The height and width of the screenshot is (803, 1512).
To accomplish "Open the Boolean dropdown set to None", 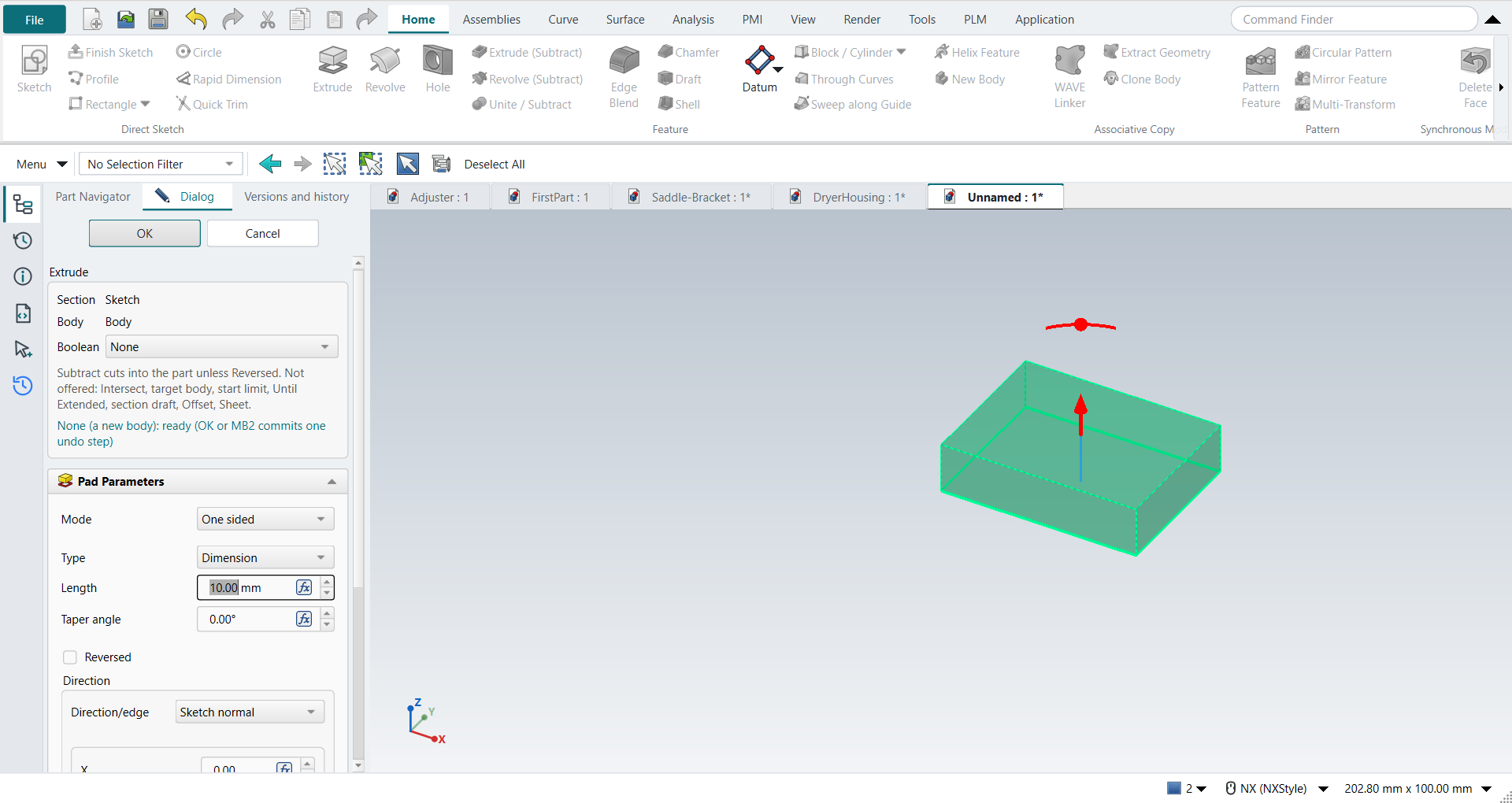I will [x=222, y=347].
